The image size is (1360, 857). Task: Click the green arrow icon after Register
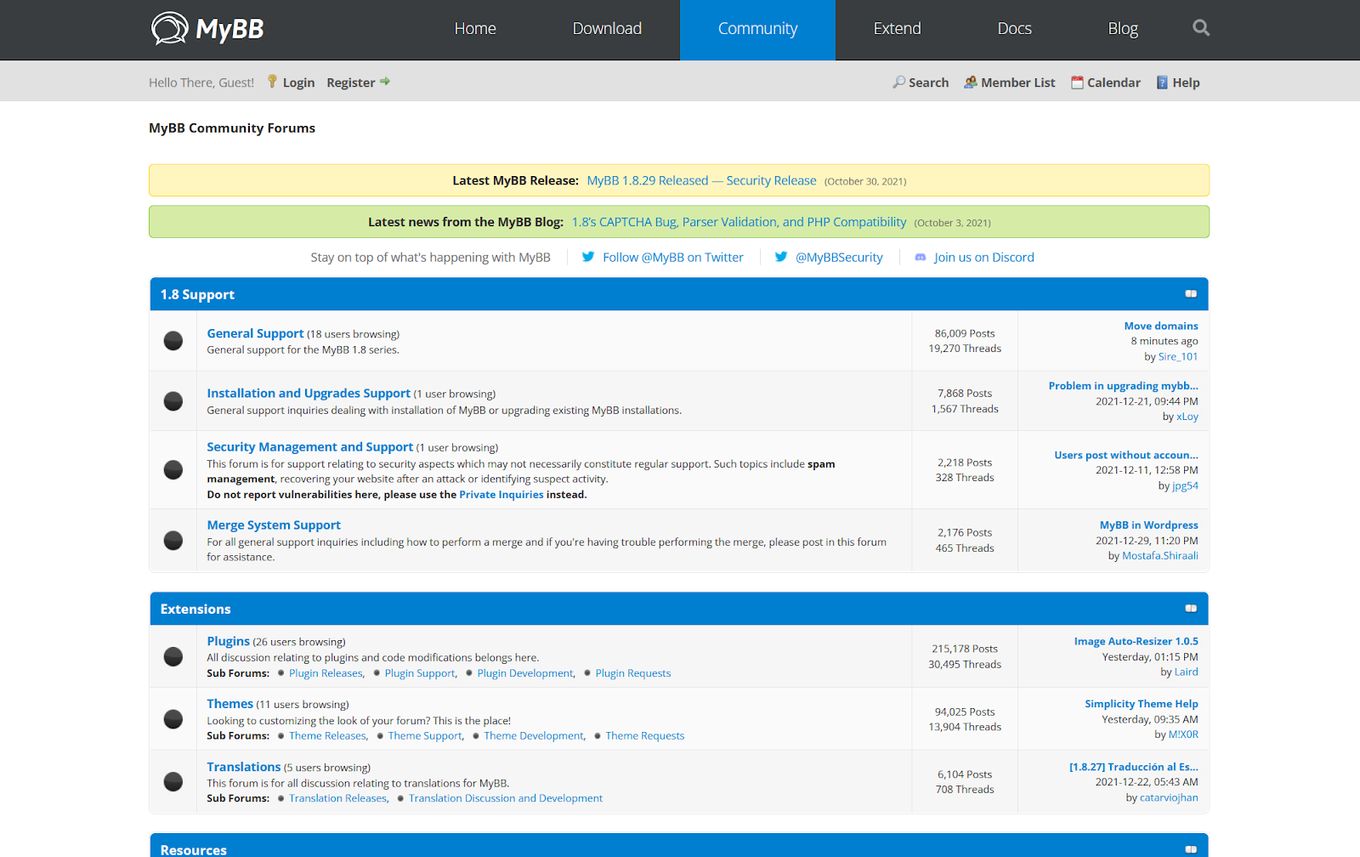385,82
